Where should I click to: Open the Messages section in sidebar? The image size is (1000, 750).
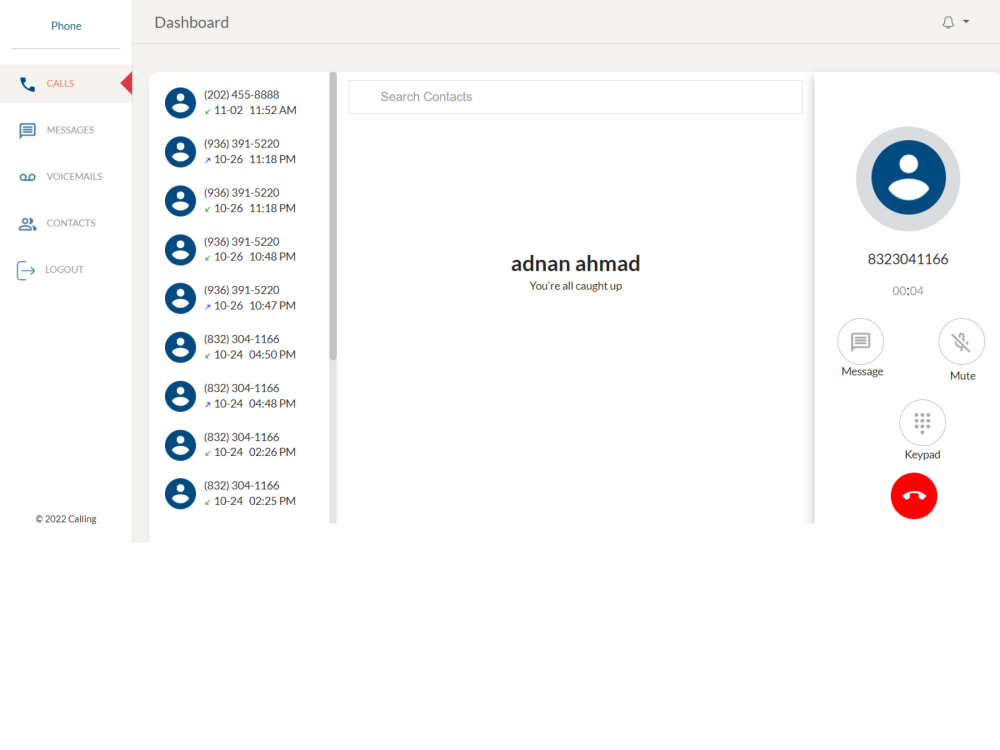tap(66, 130)
